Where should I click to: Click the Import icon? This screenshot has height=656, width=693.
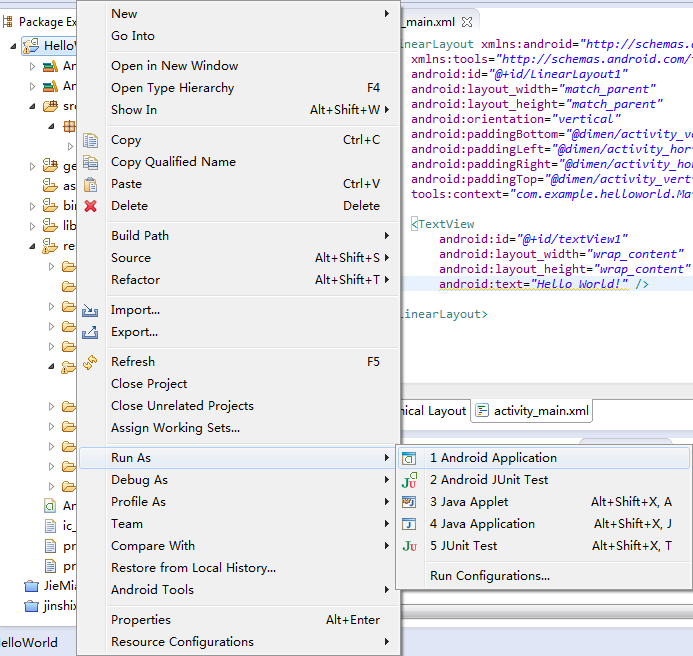[90, 310]
